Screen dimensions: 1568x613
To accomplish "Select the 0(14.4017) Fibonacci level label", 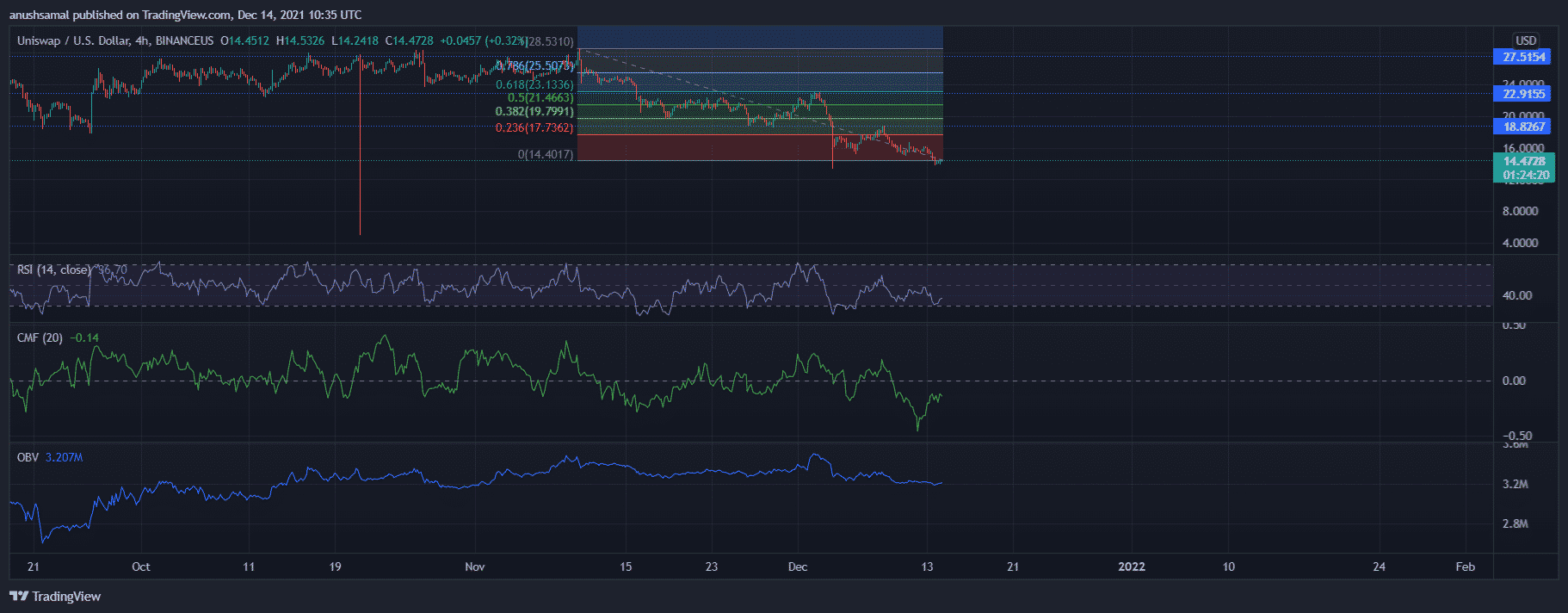I will point(546,155).
